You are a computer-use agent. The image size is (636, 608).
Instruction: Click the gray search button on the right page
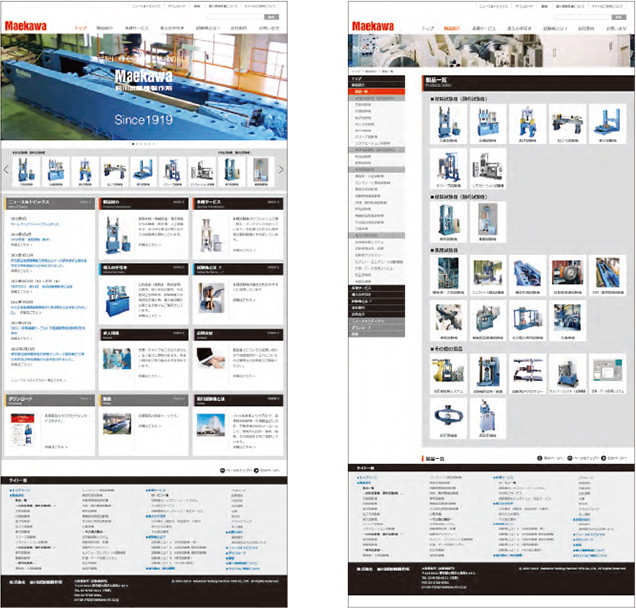(619, 17)
